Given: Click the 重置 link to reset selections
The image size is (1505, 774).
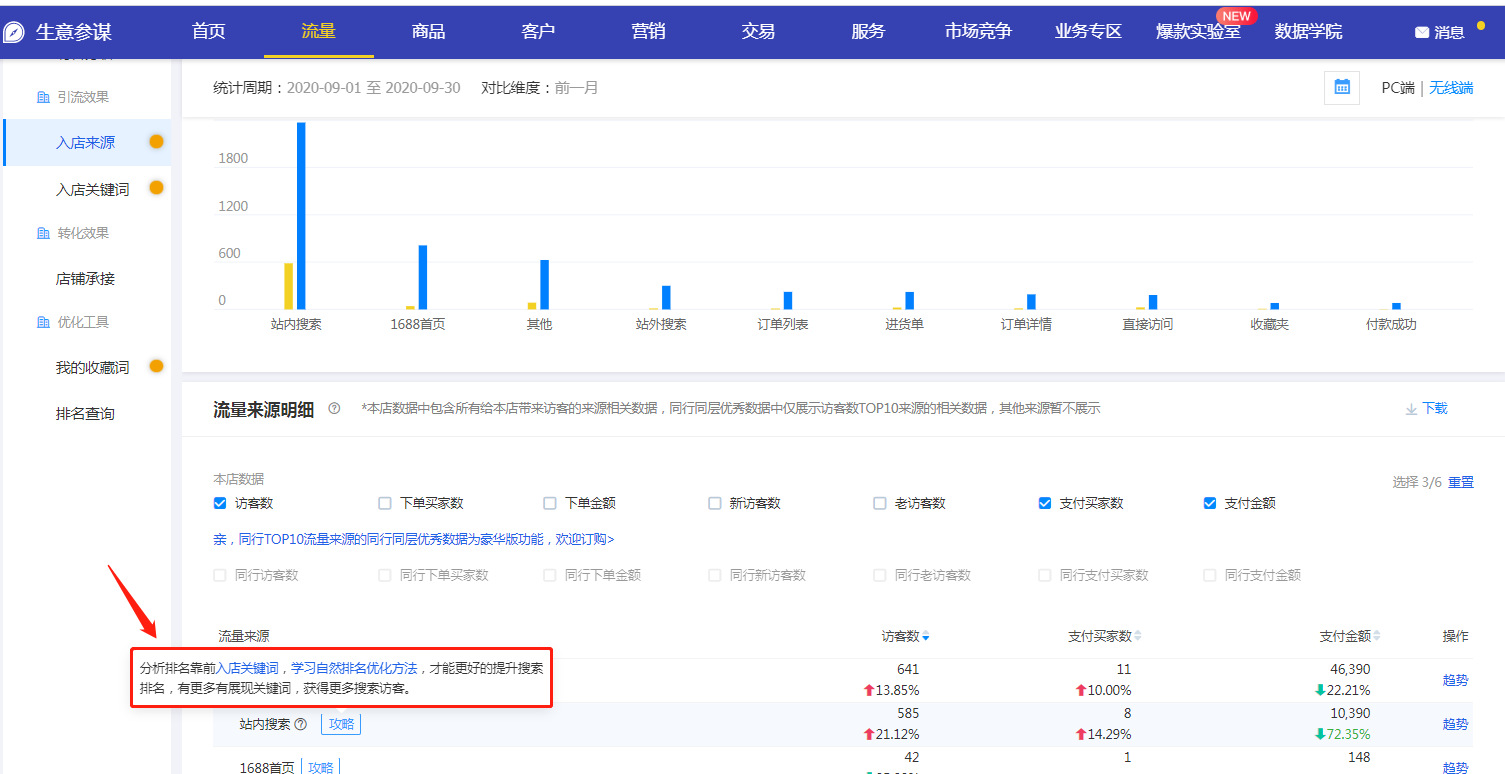Looking at the screenshot, I should (x=1461, y=482).
